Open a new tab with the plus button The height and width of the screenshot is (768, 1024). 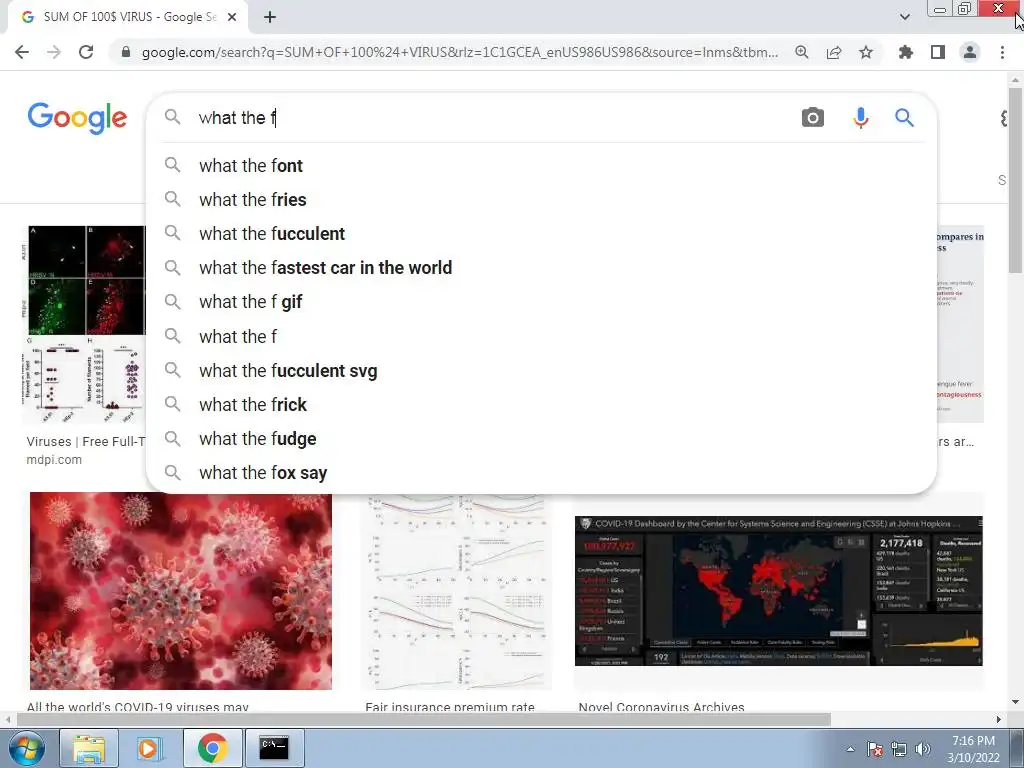click(x=270, y=18)
